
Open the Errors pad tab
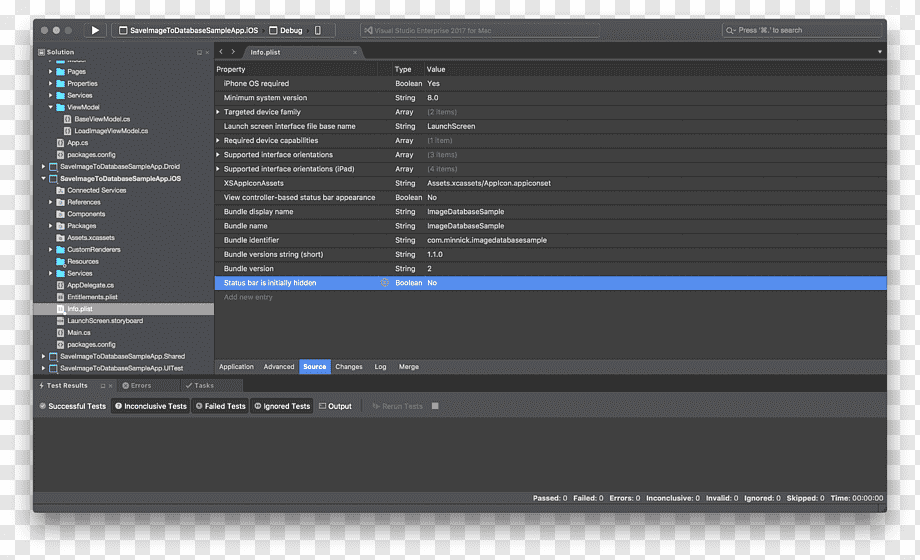[137, 386]
